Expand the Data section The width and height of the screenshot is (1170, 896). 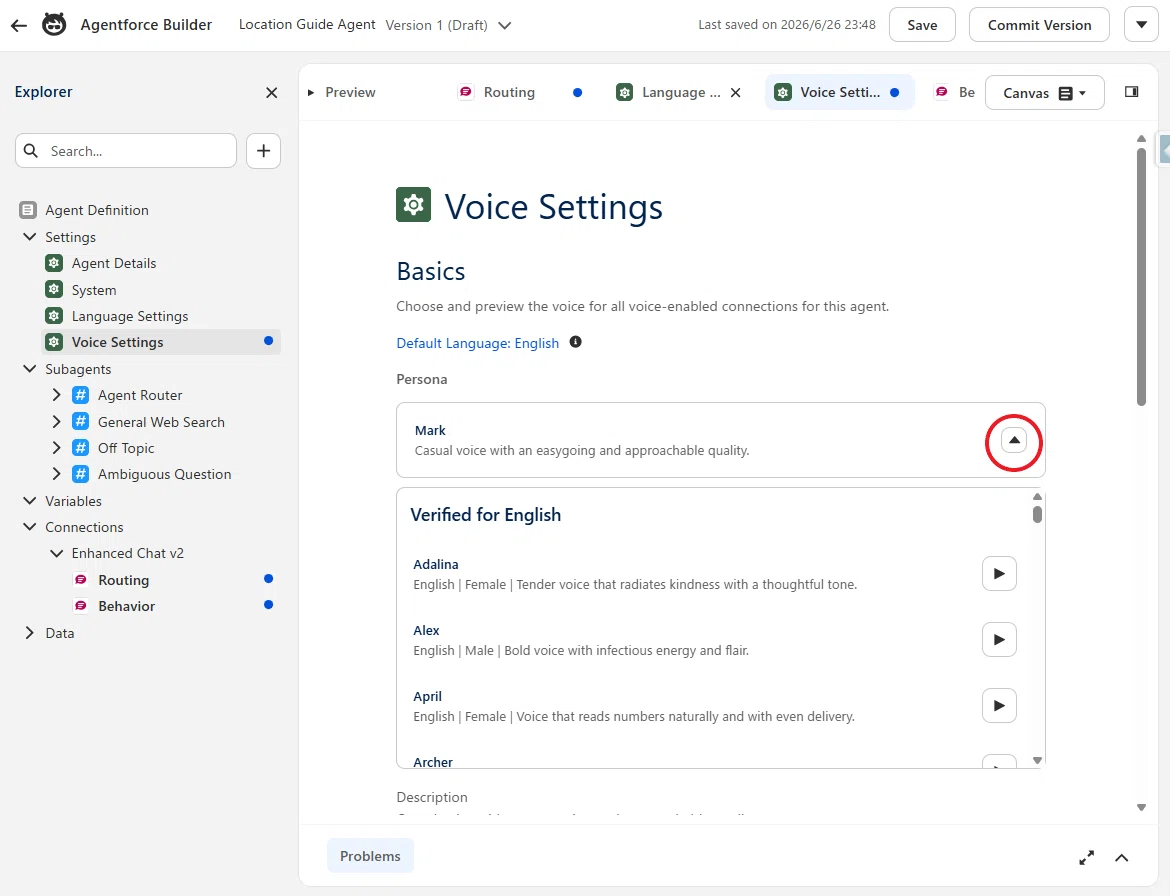(30, 633)
